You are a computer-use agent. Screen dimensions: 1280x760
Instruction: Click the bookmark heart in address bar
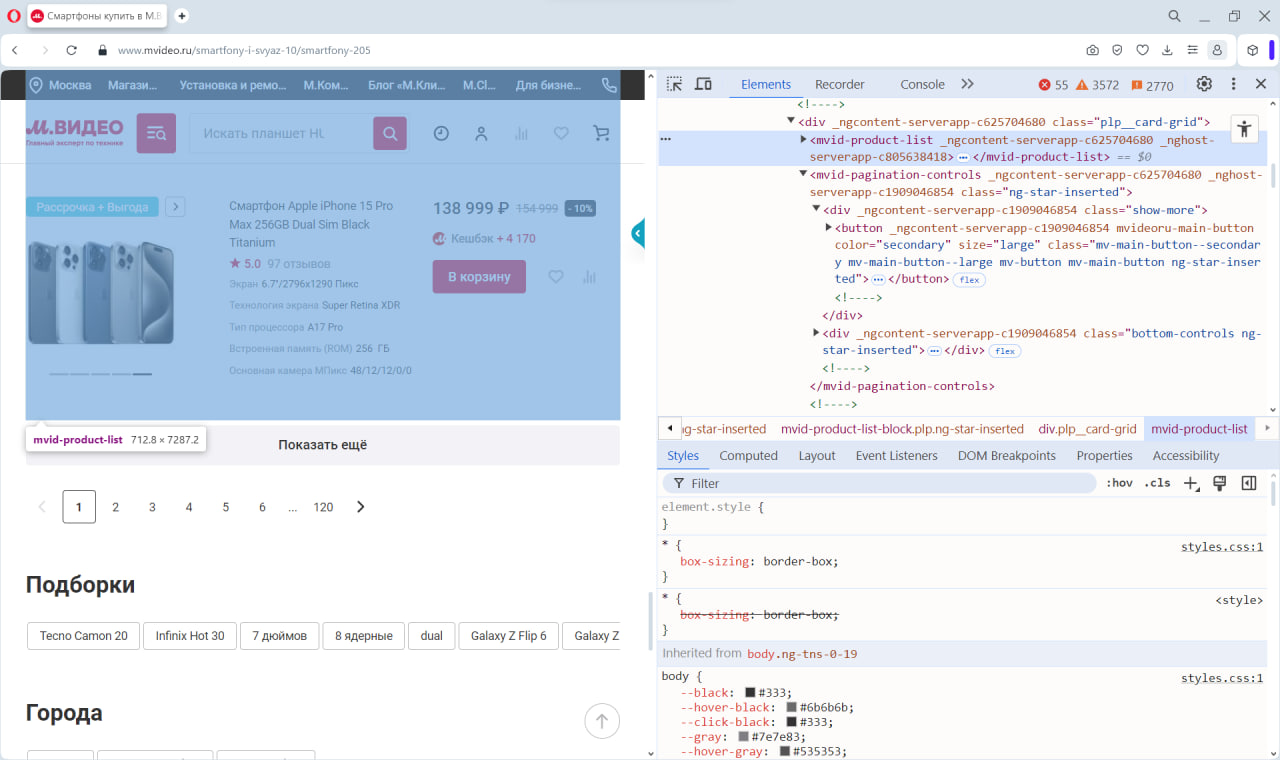click(1141, 50)
